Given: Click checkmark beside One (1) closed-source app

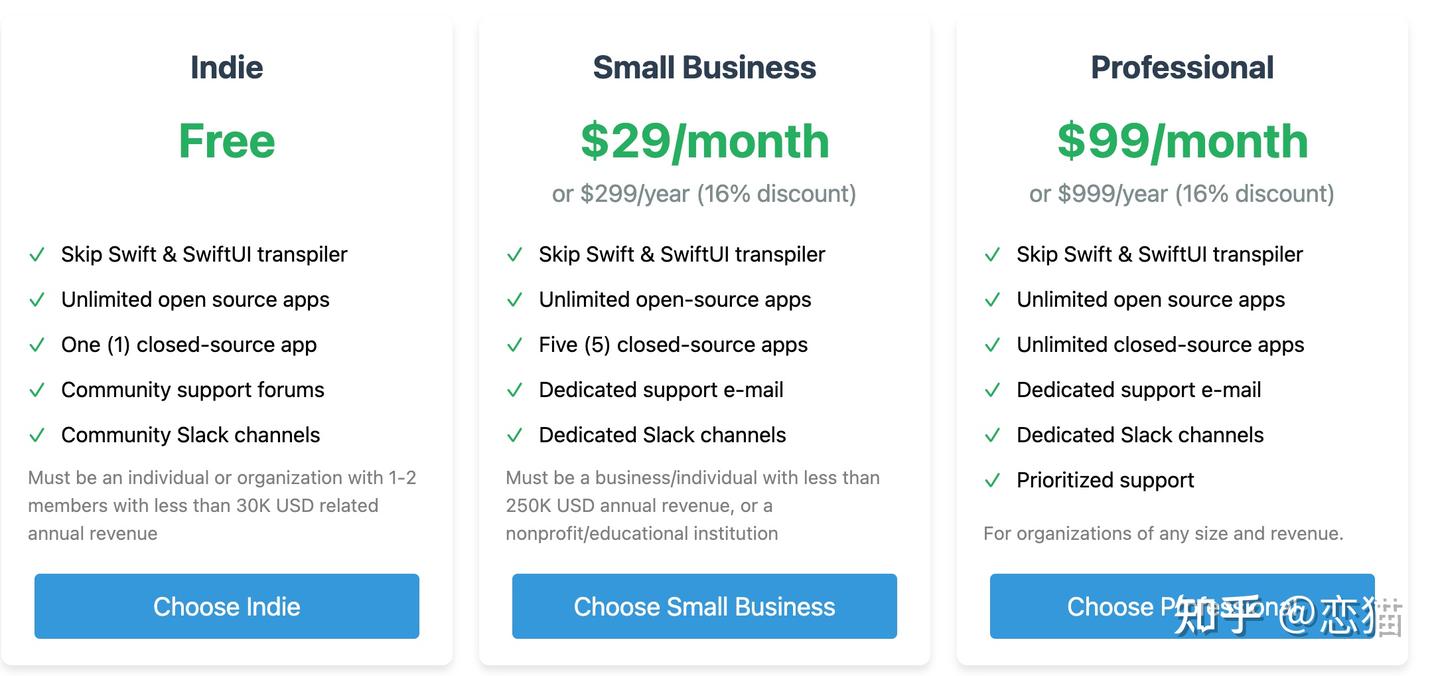Looking at the screenshot, I should pyautogui.click(x=37, y=345).
